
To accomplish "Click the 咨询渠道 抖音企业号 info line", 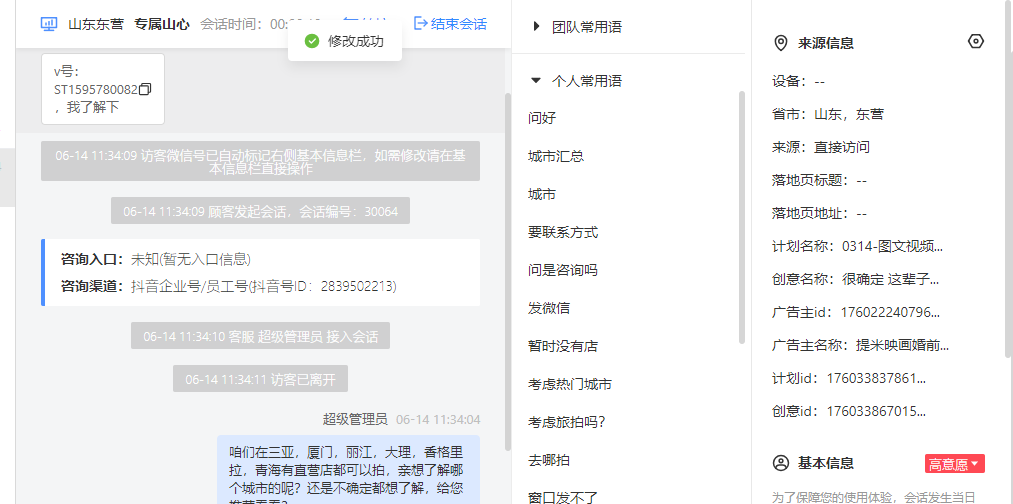I will [229, 286].
